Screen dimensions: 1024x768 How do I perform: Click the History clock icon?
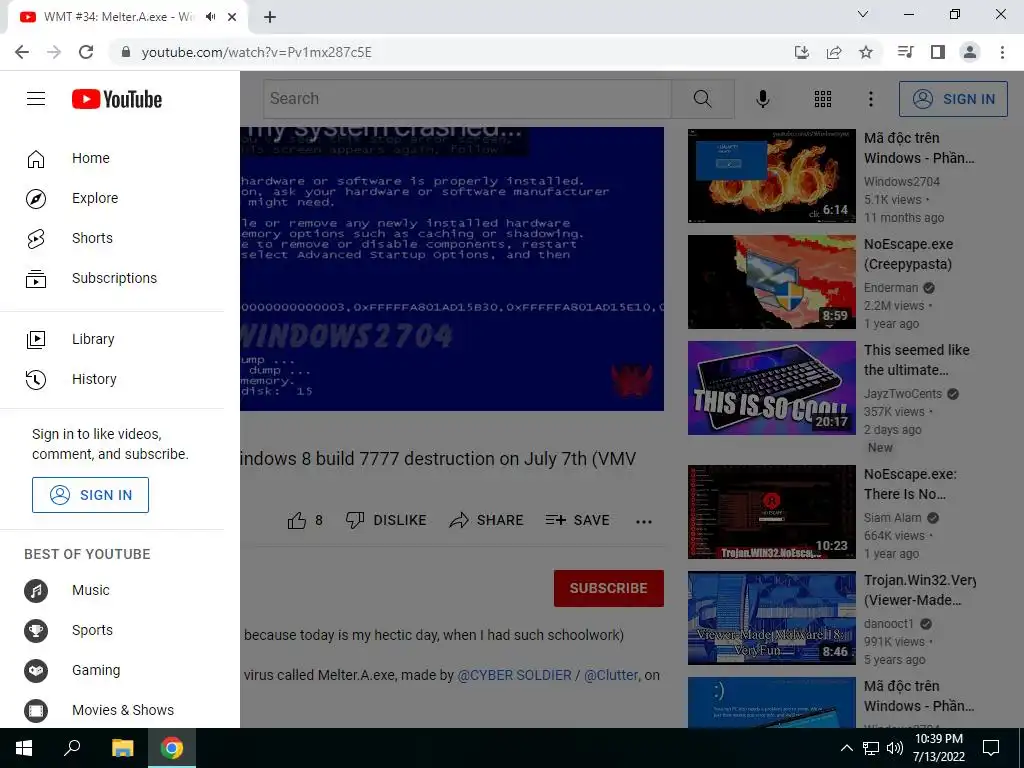(36, 379)
